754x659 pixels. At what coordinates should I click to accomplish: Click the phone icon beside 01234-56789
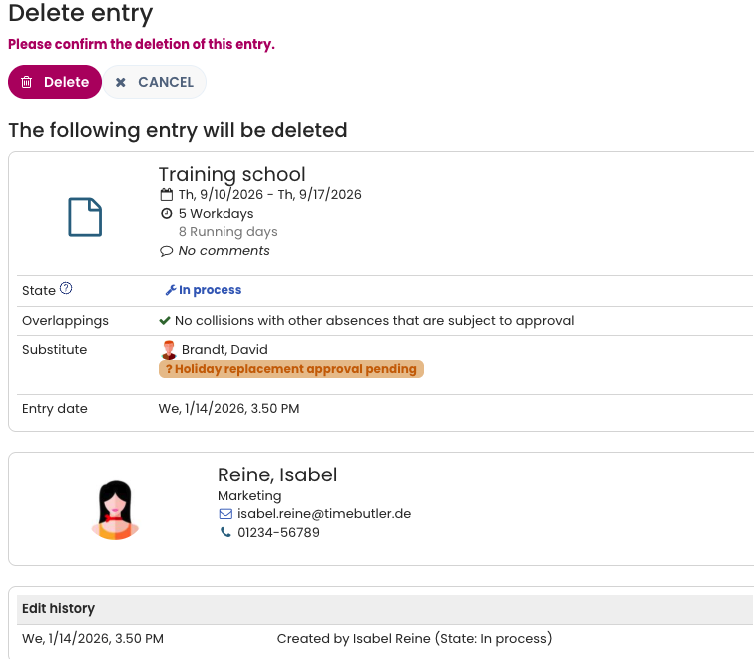click(x=225, y=533)
